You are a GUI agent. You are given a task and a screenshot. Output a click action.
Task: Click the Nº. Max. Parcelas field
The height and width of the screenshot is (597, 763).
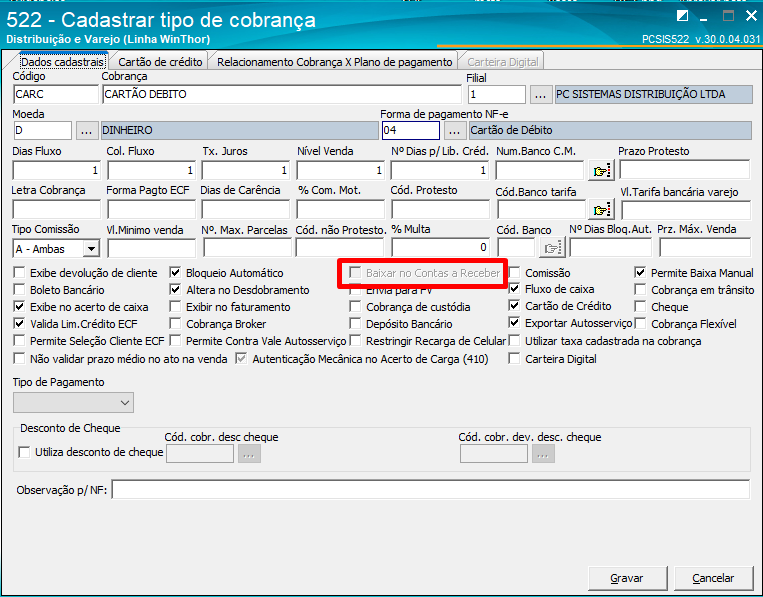pyautogui.click(x=247, y=248)
